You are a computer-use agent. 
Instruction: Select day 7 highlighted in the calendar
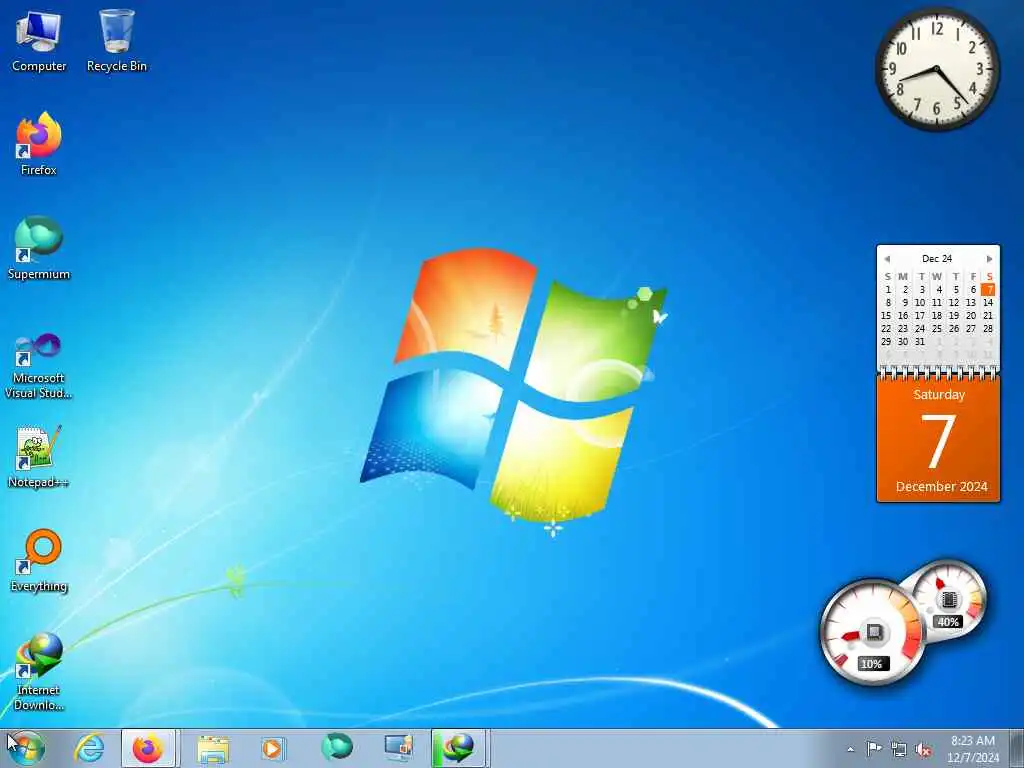(x=988, y=289)
